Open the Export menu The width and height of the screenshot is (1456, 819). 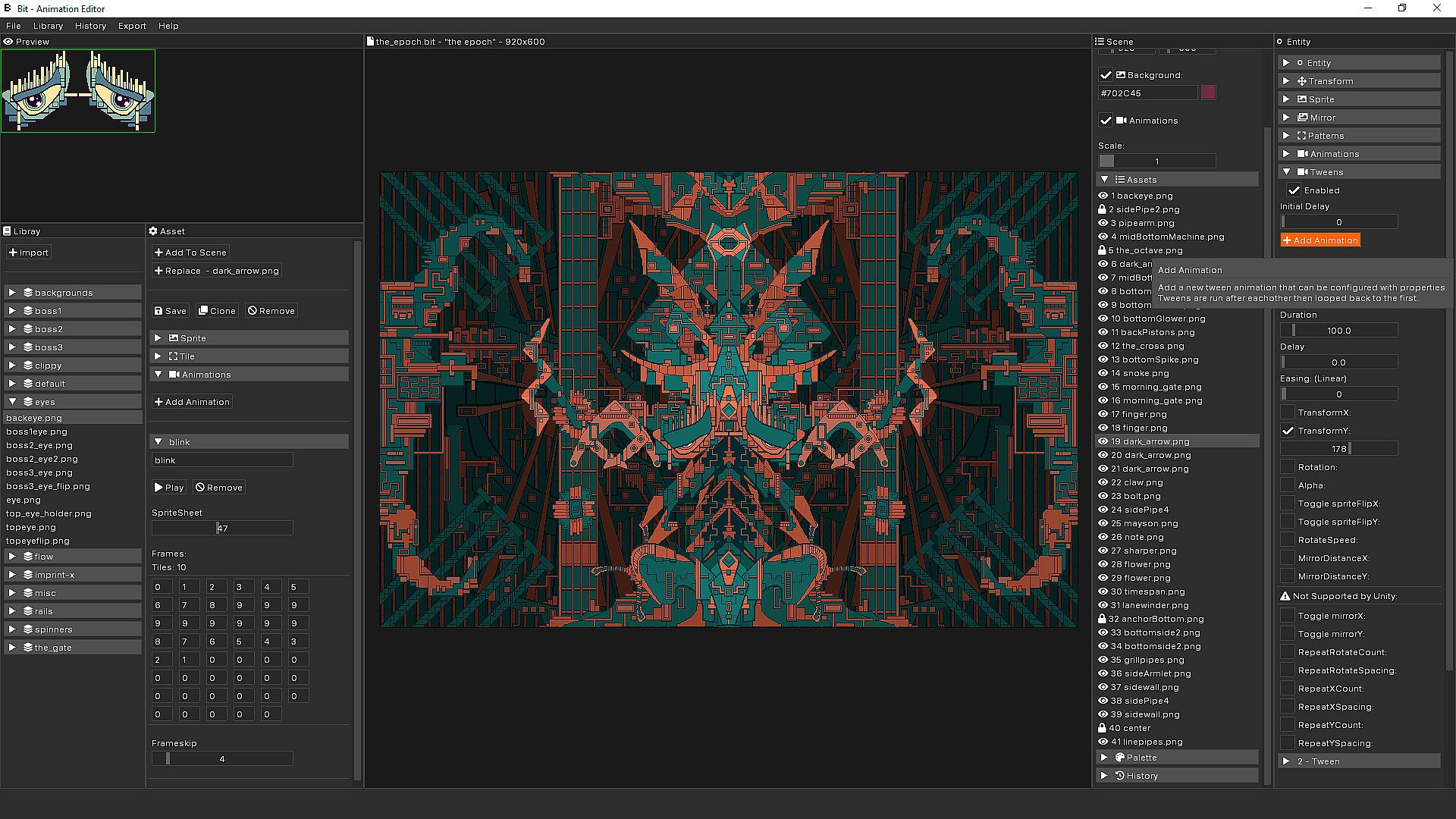coord(132,26)
